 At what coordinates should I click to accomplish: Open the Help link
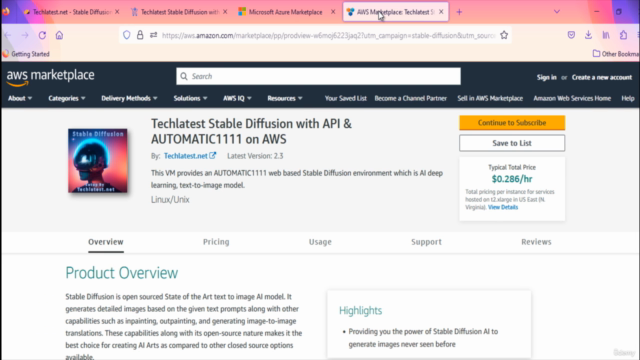click(x=628, y=98)
